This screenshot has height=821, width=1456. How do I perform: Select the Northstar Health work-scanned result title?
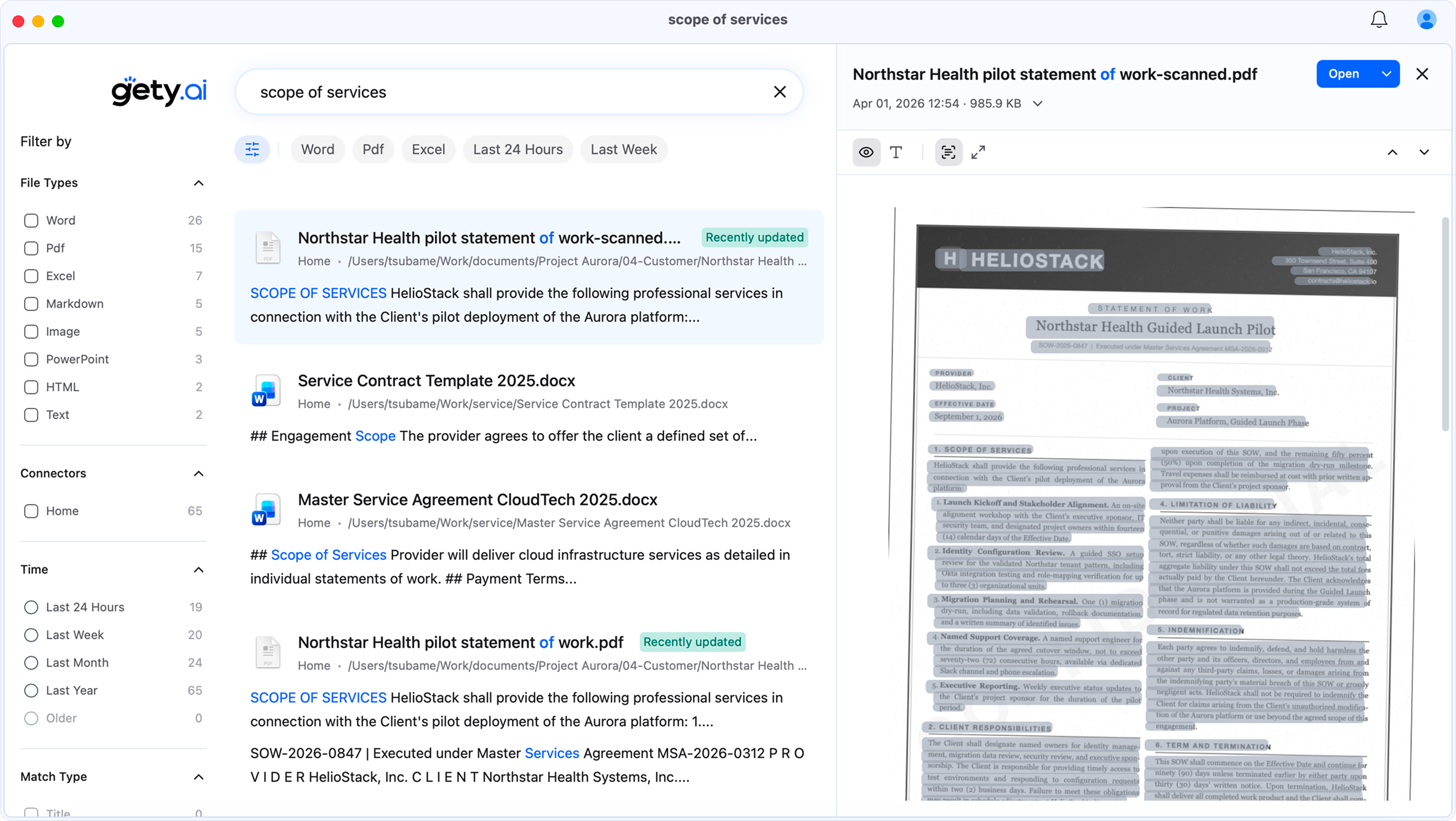pos(490,238)
